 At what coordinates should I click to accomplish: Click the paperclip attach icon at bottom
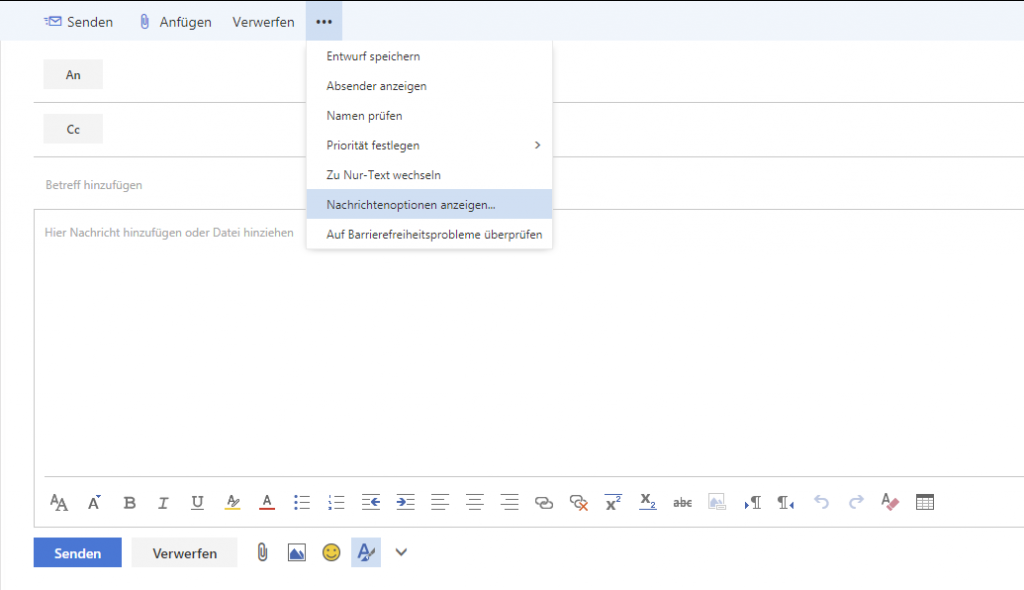pos(262,552)
